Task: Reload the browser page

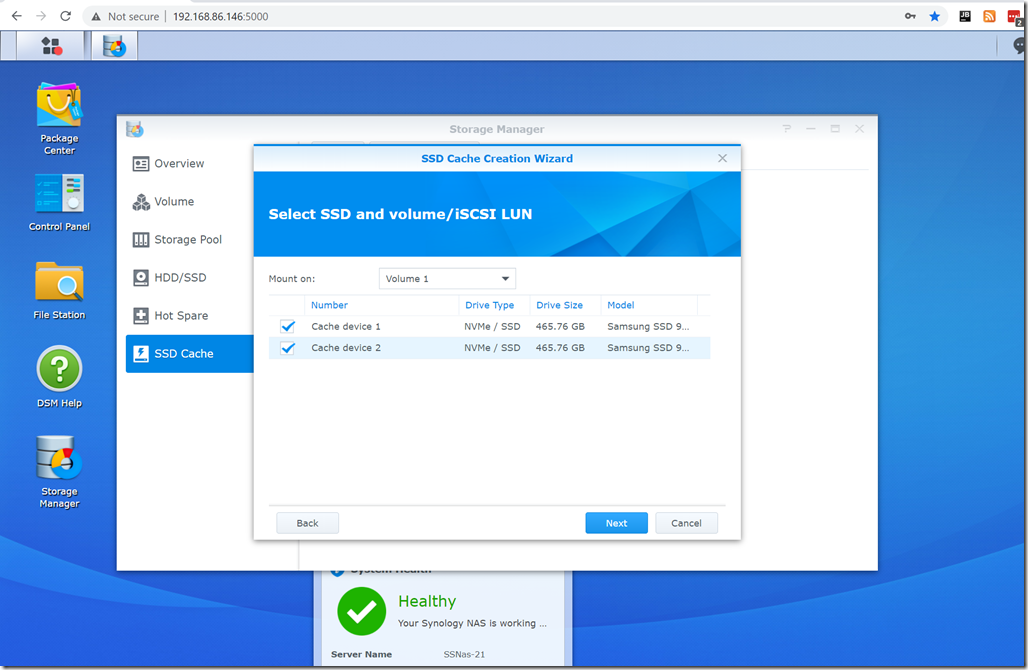Action: coord(66,16)
